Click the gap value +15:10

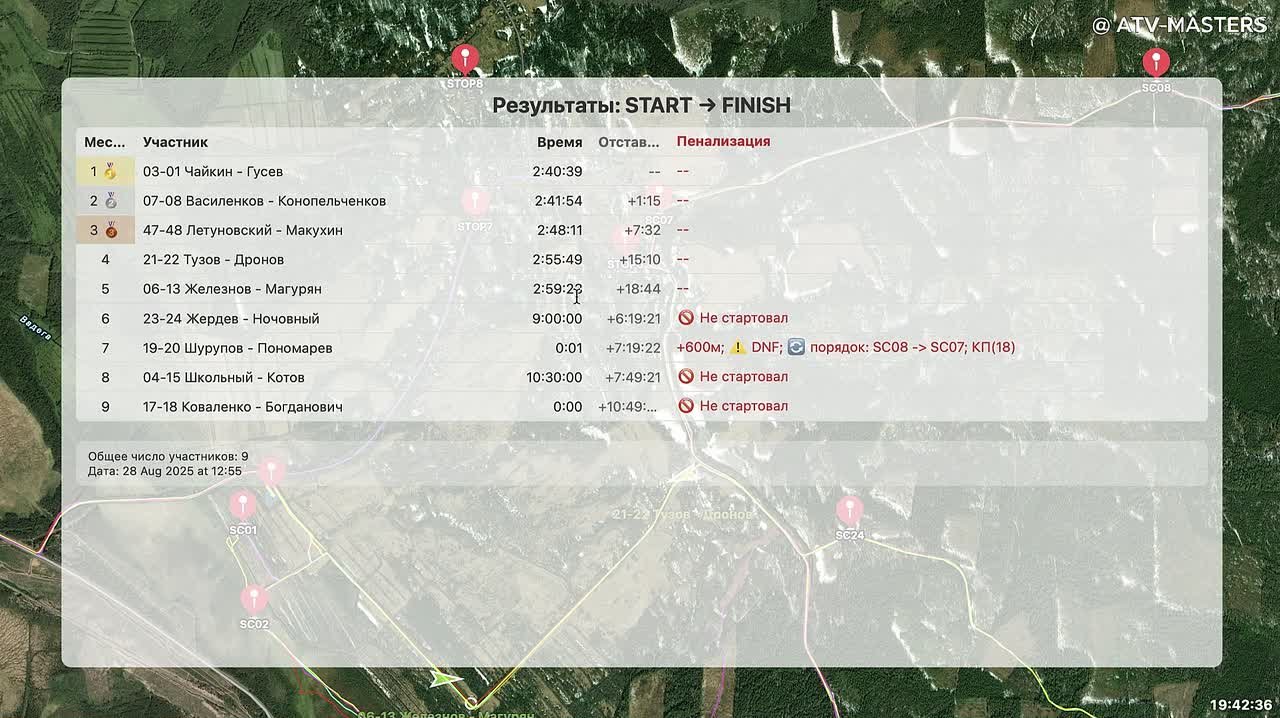[x=640, y=259]
